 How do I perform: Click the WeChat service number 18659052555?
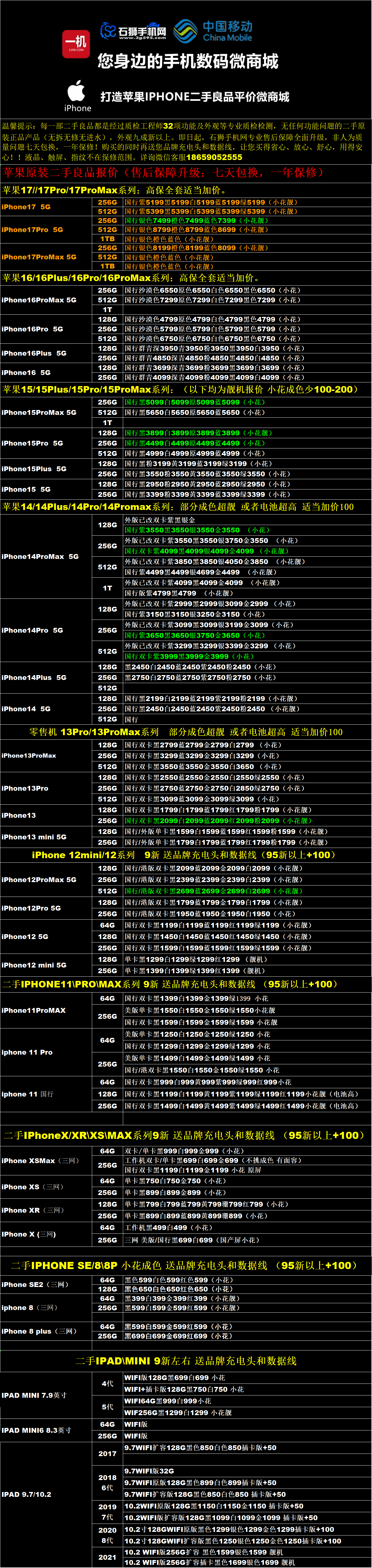coord(214,157)
